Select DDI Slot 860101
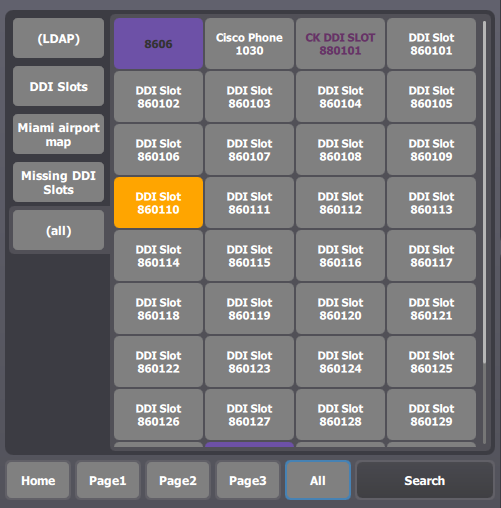This screenshot has height=508, width=501. pyautogui.click(x=431, y=44)
